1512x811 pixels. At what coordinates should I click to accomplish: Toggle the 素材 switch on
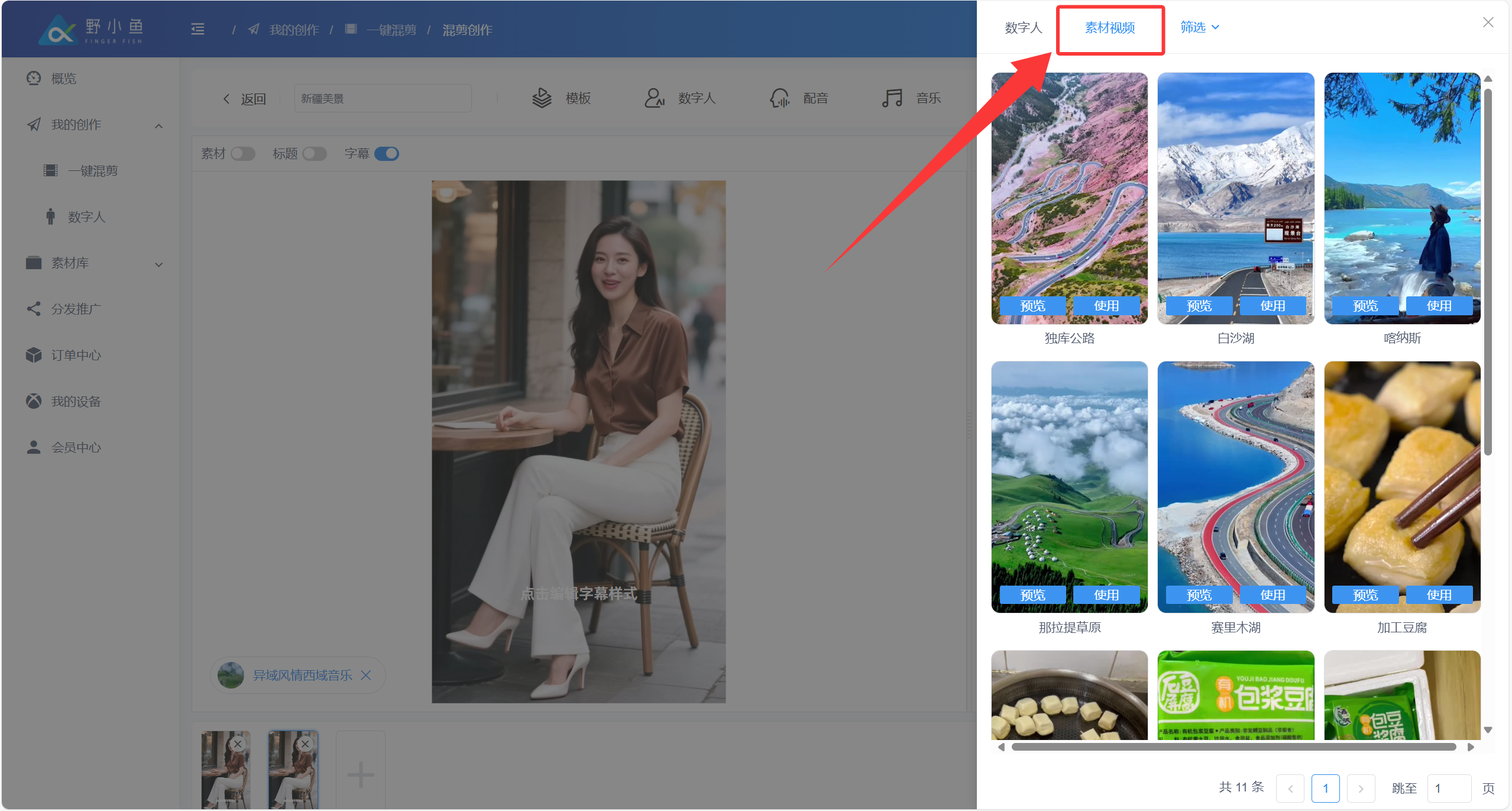(242, 154)
